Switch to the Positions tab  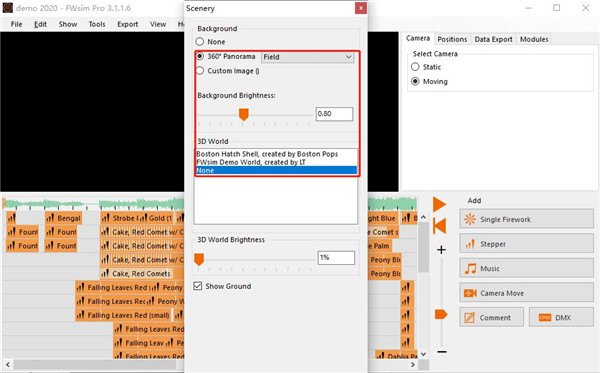click(452, 39)
